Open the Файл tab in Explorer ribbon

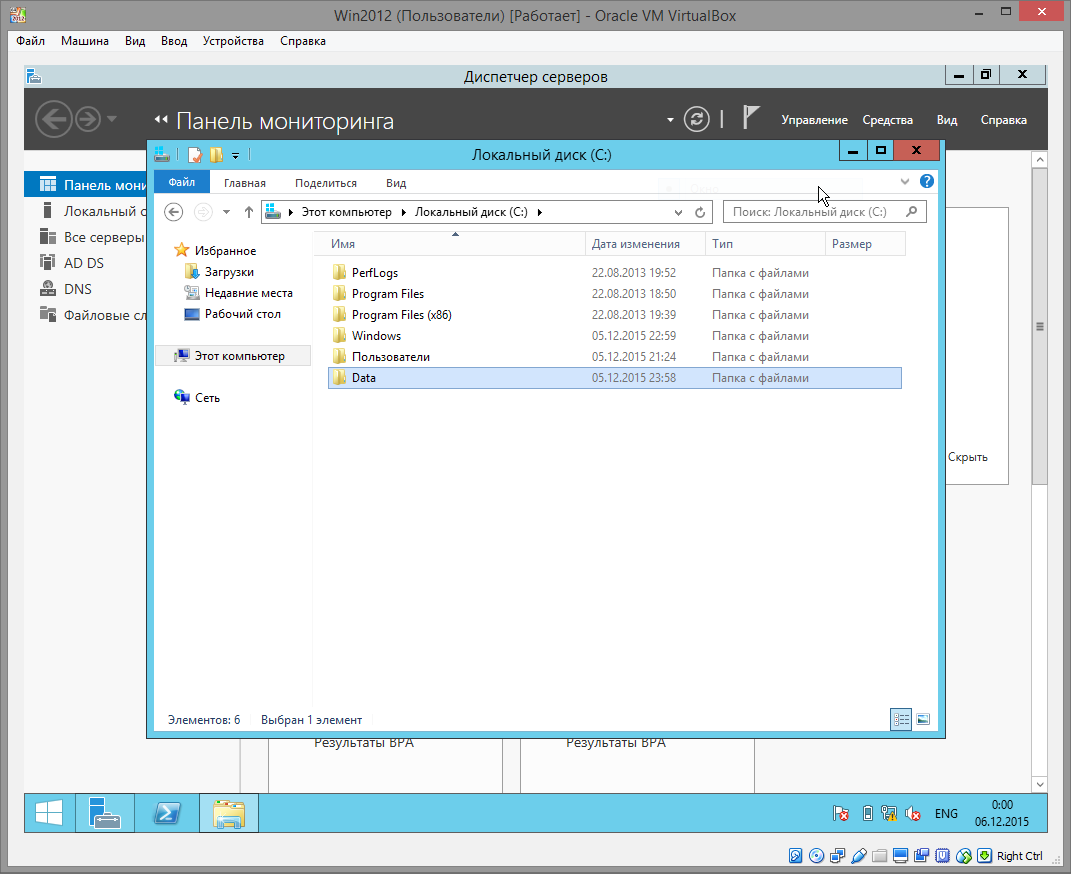click(x=182, y=182)
